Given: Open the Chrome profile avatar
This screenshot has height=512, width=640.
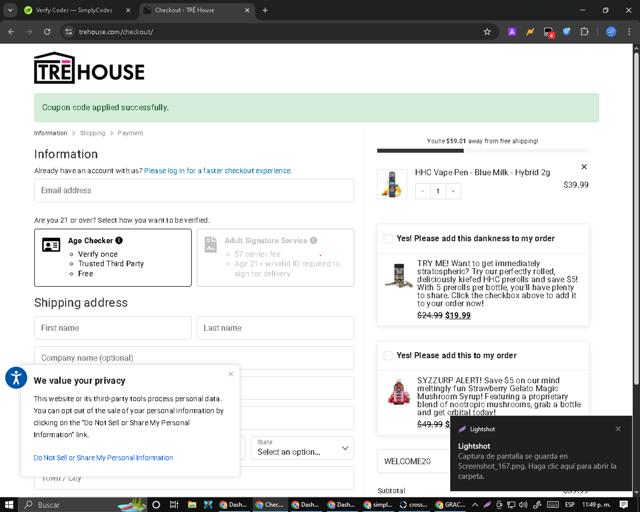Looking at the screenshot, I should [x=611, y=32].
